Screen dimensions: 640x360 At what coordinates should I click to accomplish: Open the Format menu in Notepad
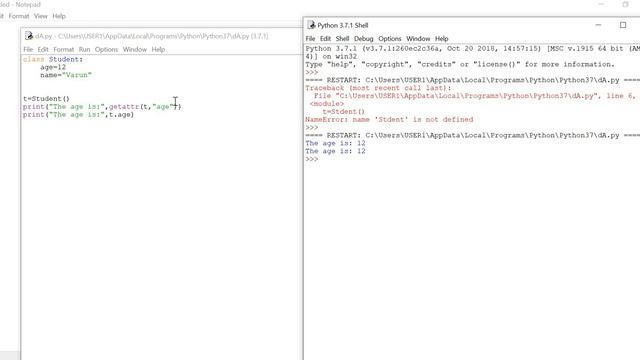pos(19,16)
